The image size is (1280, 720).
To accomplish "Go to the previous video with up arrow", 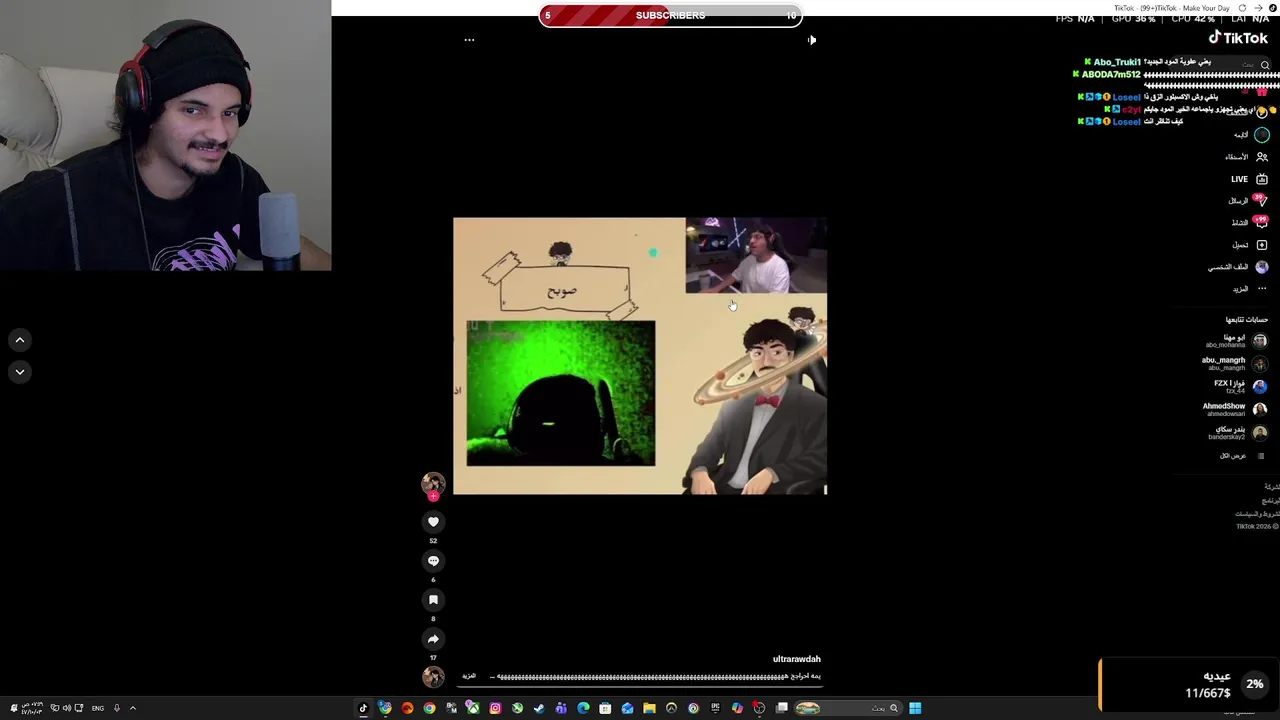I will coord(19,340).
